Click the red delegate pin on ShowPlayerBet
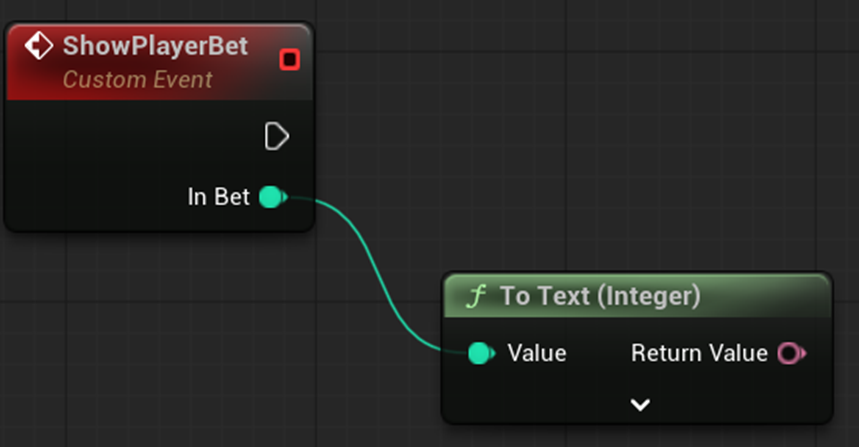 pos(290,60)
